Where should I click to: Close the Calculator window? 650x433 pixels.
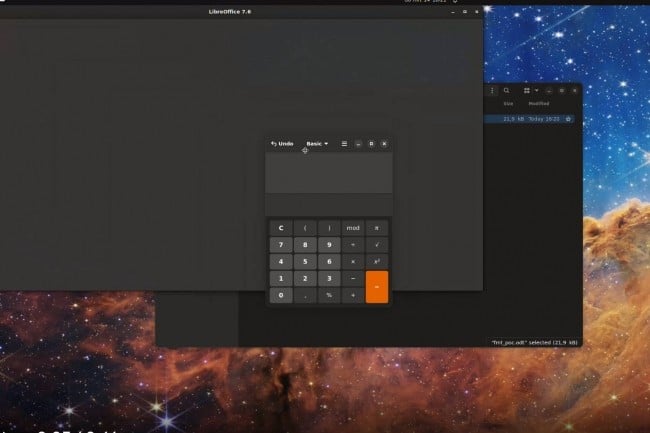384,144
